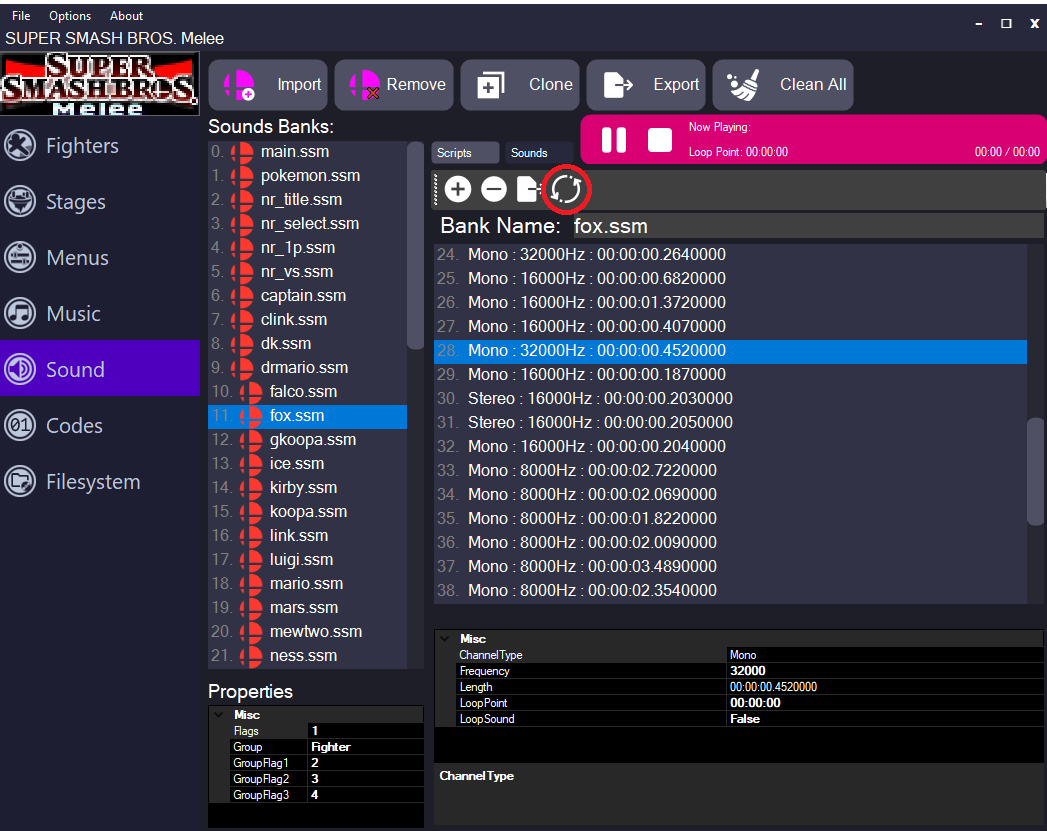The width and height of the screenshot is (1047, 831).
Task: Select nr_title.ssm sound bank
Action: [x=308, y=200]
